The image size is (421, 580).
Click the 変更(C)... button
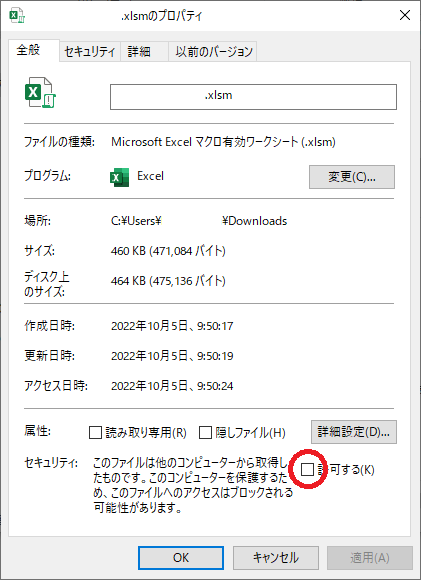(352, 177)
